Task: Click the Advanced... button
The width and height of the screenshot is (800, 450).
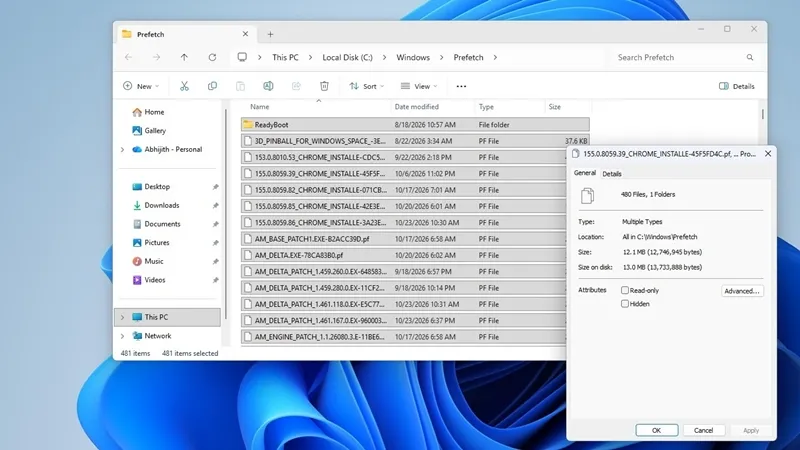Action: coord(742,291)
